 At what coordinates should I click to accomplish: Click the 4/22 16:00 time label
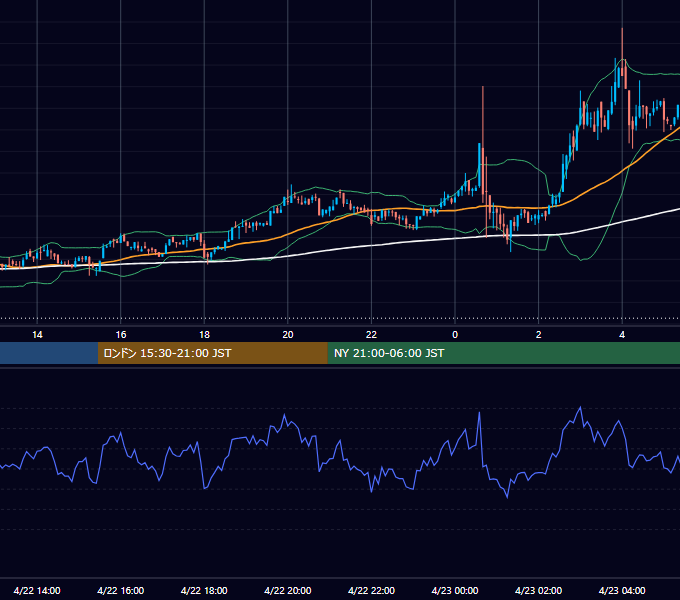[121, 590]
